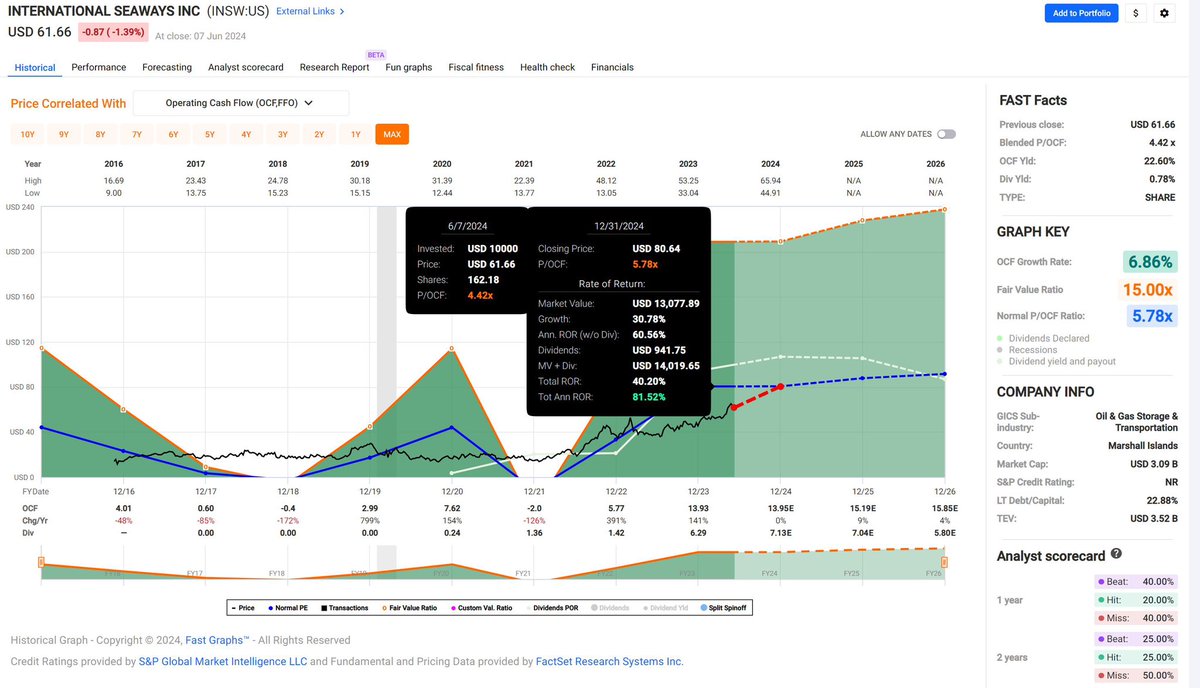
Task: Select the 4Y time range
Action: click(246, 134)
